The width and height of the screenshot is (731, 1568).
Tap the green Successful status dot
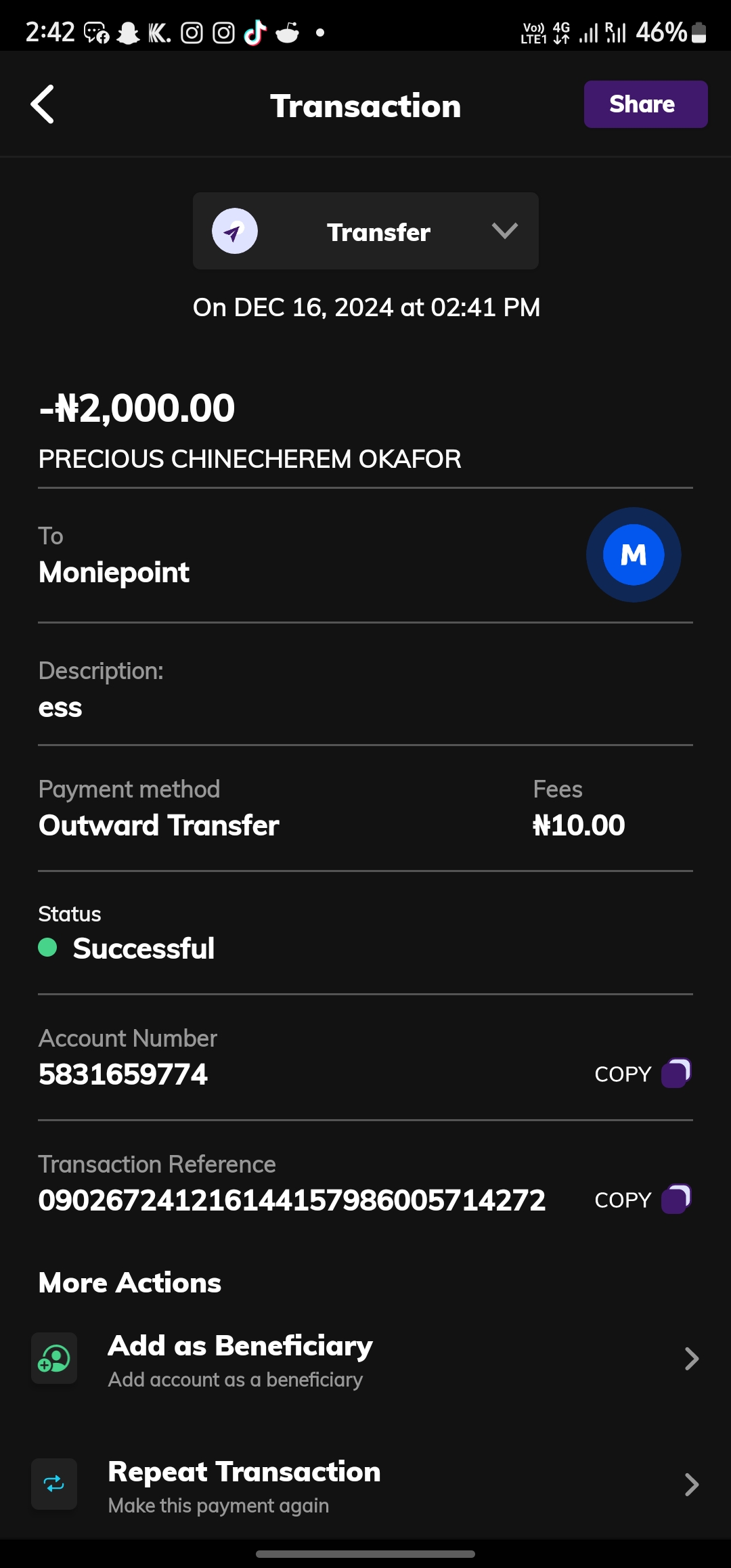[47, 947]
